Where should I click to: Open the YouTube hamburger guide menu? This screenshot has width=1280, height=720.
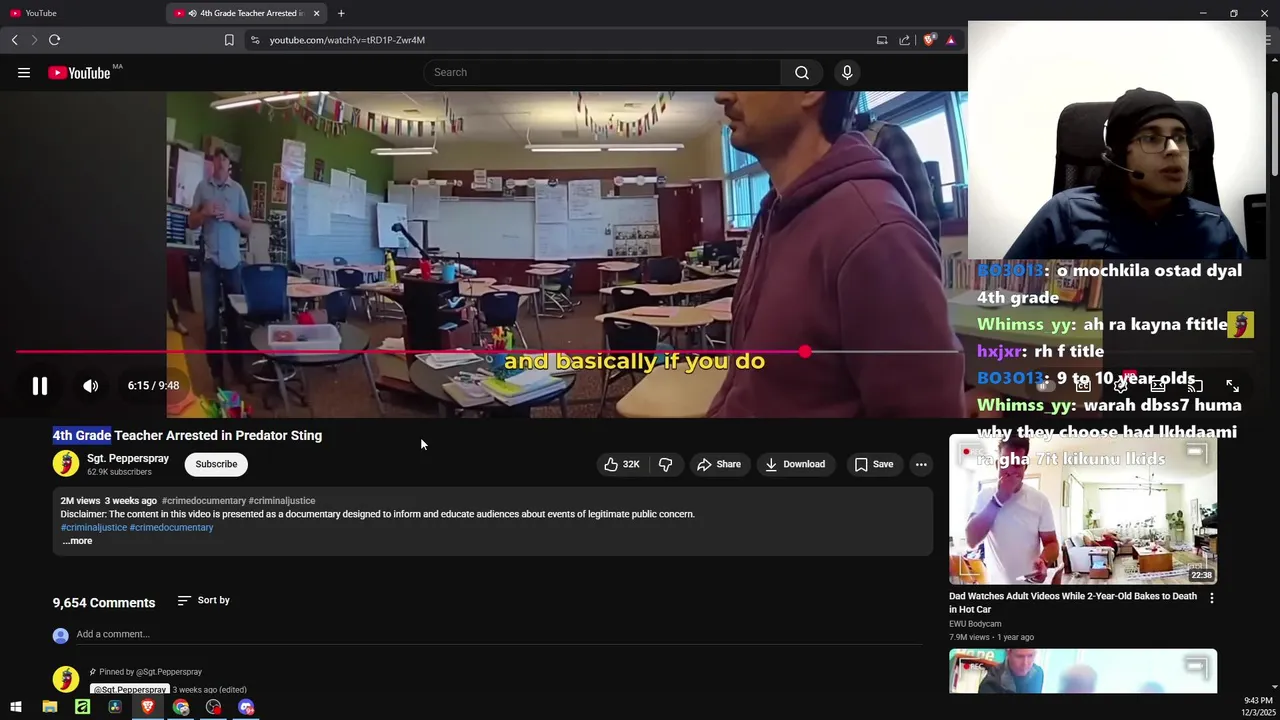(24, 72)
